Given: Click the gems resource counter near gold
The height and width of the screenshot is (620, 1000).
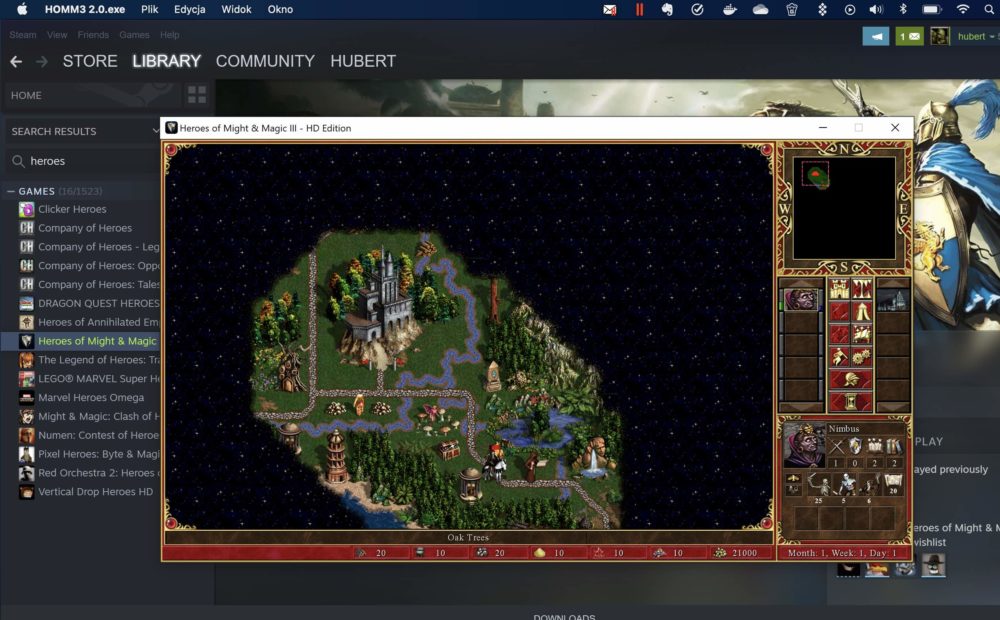Looking at the screenshot, I should (668, 553).
